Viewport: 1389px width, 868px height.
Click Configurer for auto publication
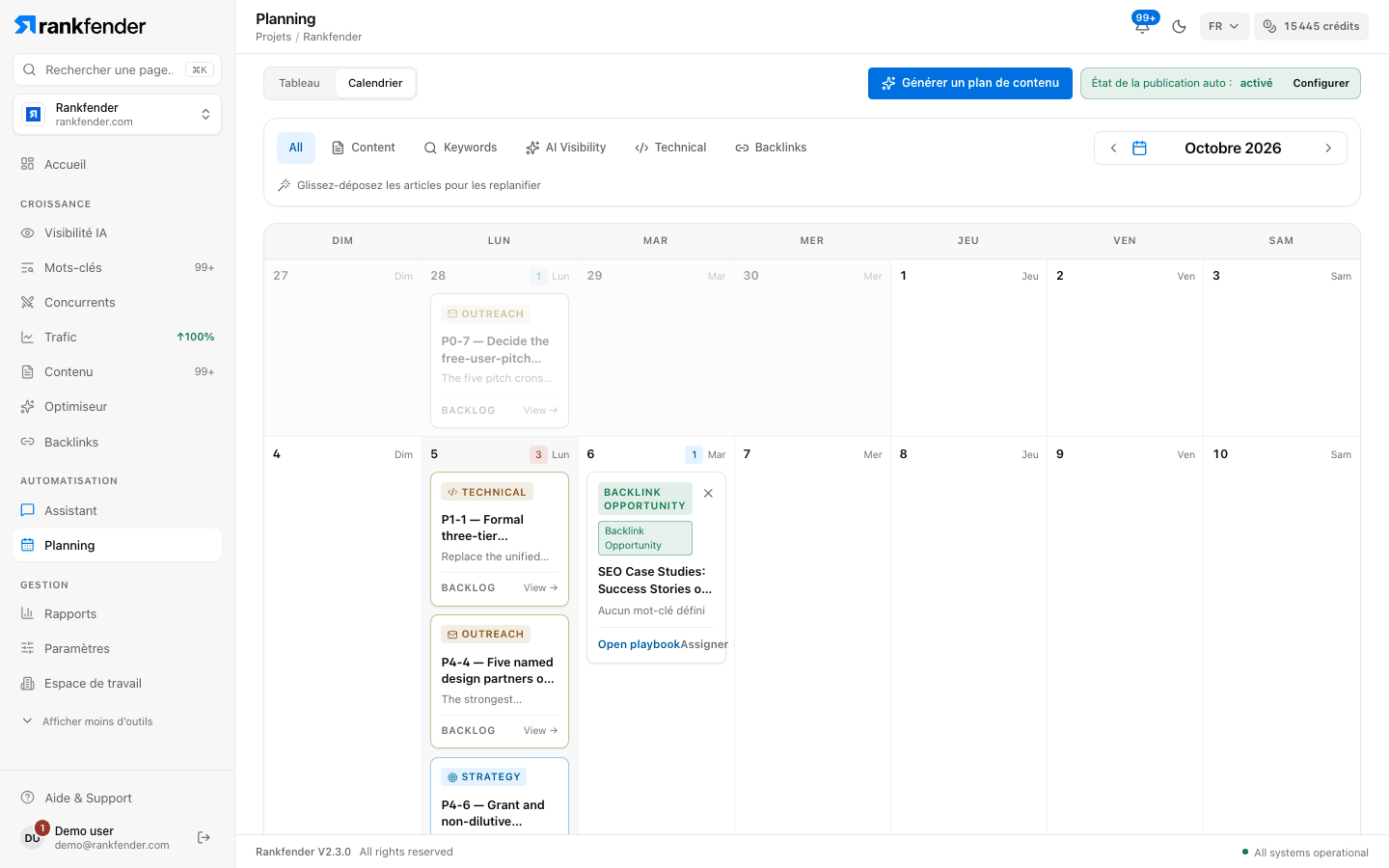pos(1321,83)
